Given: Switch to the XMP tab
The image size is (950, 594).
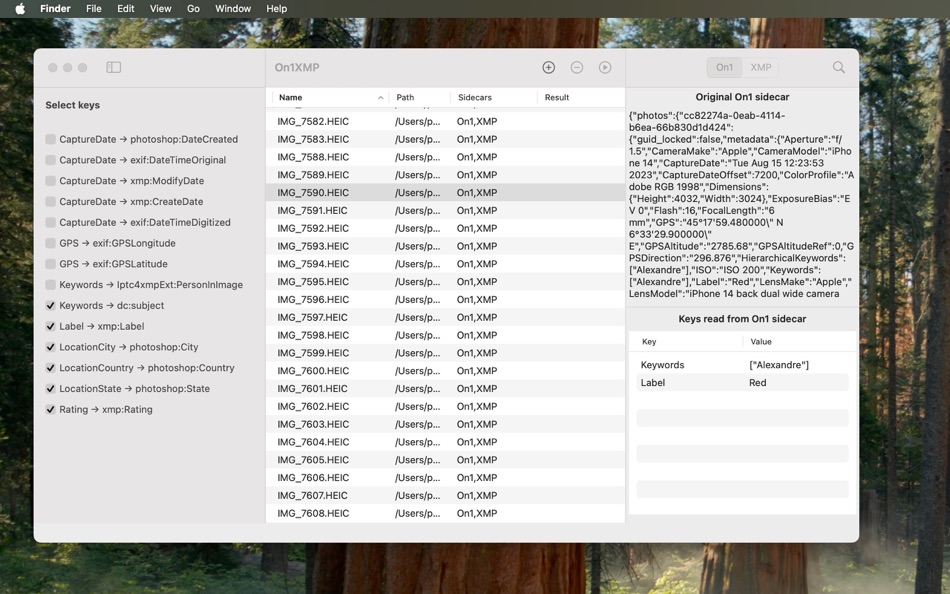Looking at the screenshot, I should [760, 66].
